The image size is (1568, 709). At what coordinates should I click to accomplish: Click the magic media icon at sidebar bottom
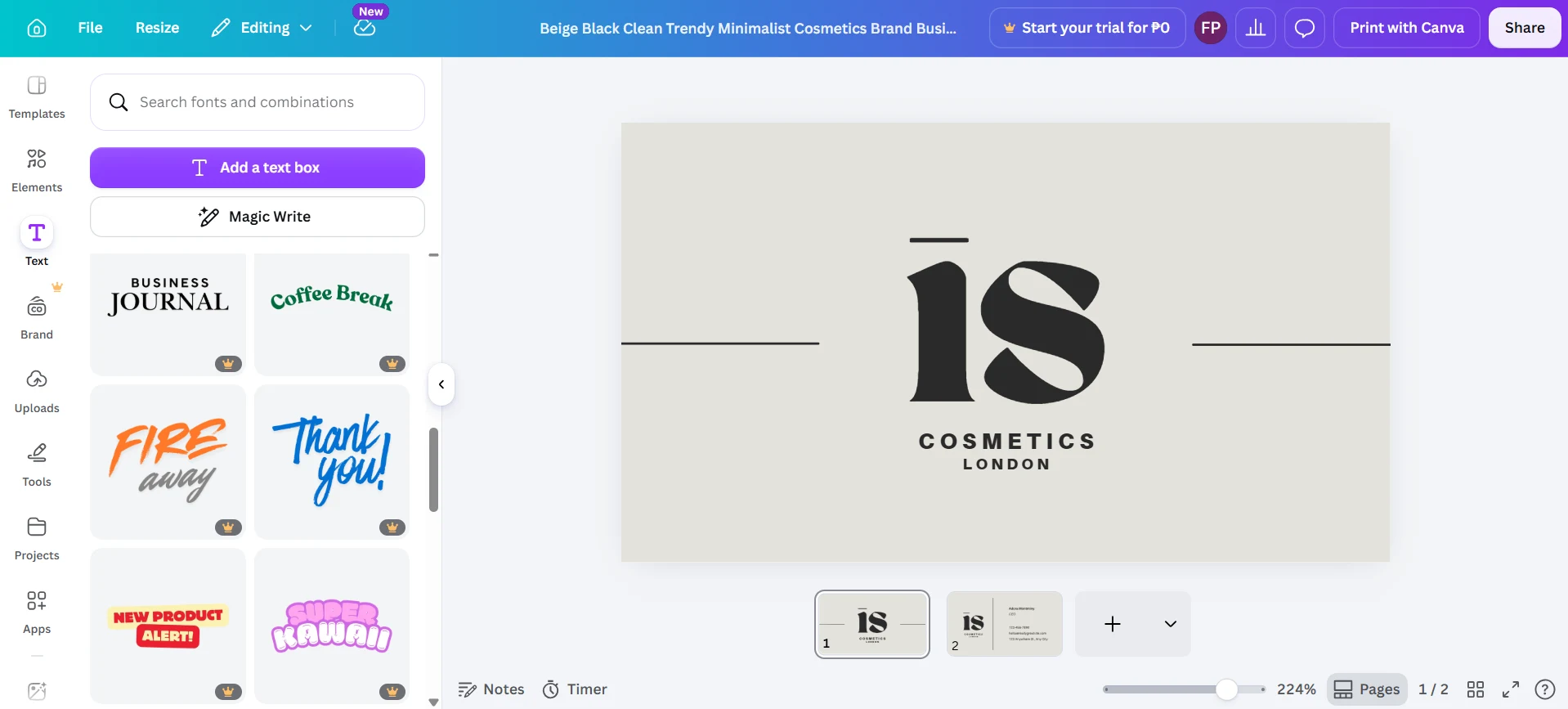coord(37,690)
